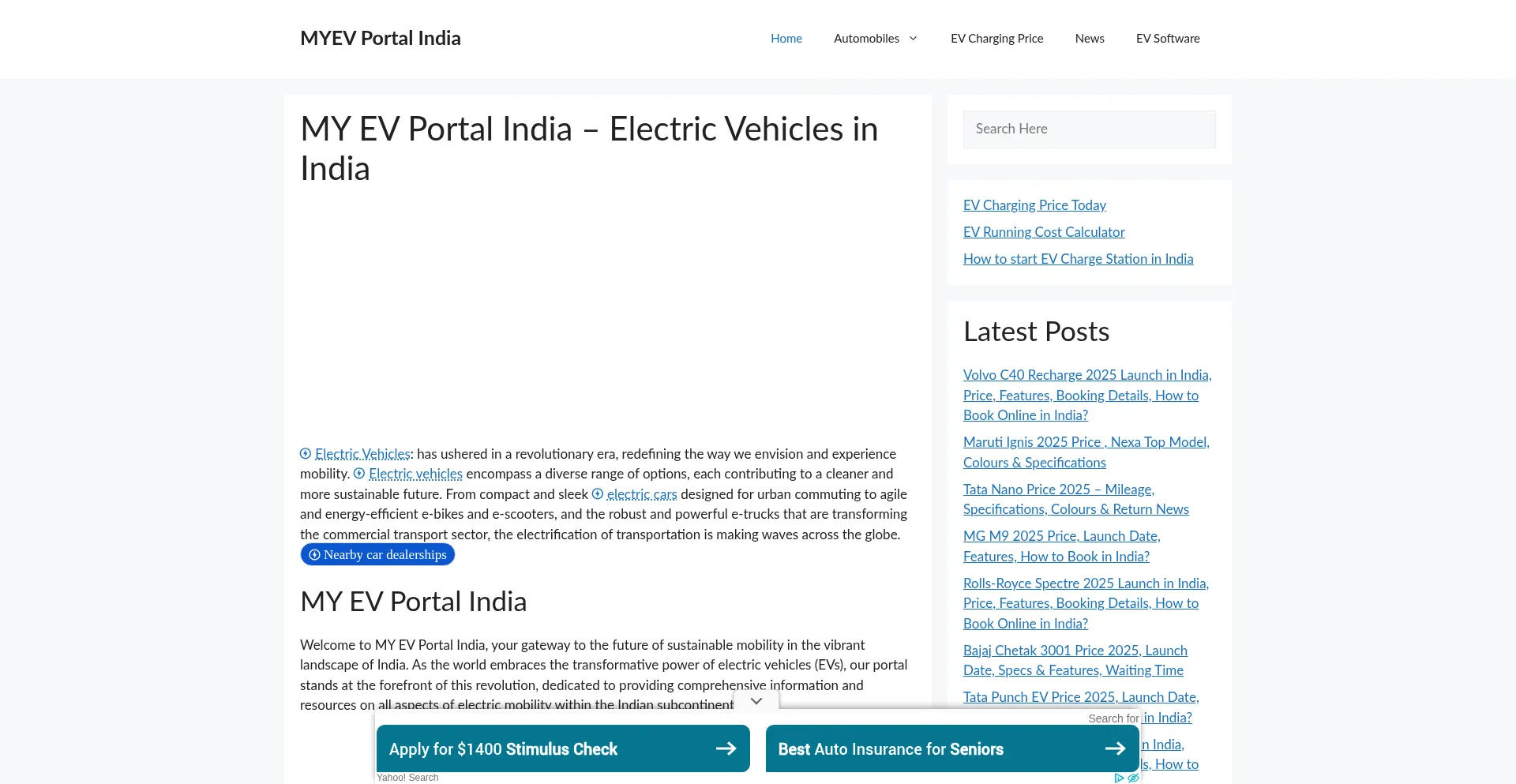Click the first Electric Vehicles inline link
Viewport: 1516px width, 784px height.
(362, 454)
